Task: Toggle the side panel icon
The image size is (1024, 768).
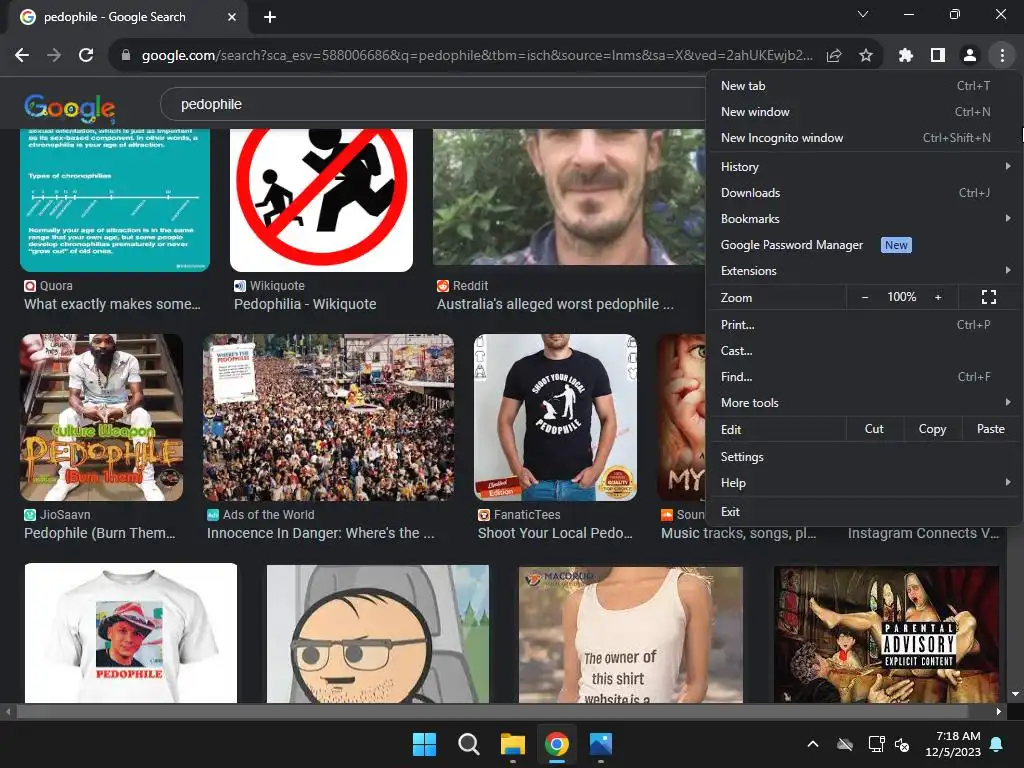Action: 938,56
